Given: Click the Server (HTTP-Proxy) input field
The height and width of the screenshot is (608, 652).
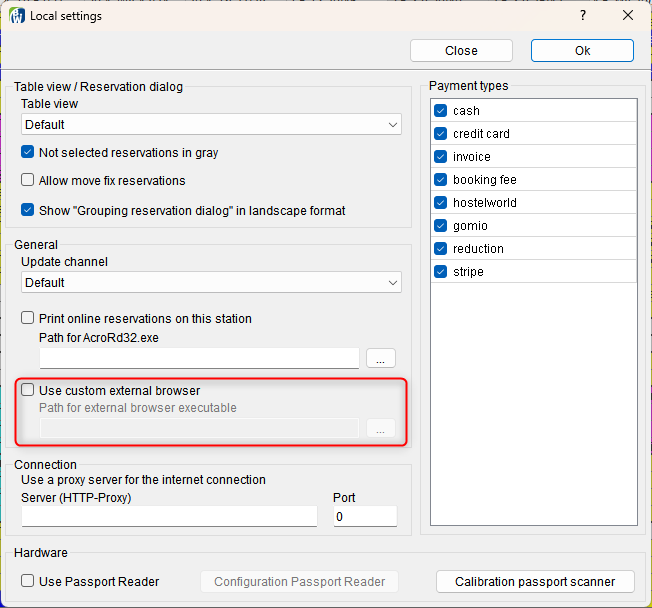Looking at the screenshot, I should tap(169, 517).
